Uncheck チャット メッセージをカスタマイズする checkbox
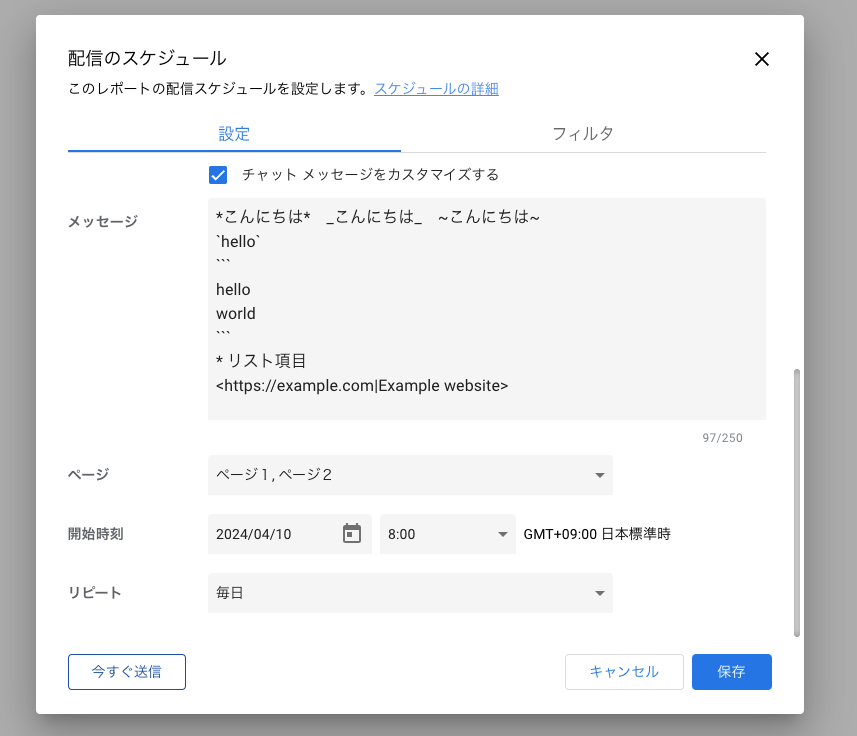This screenshot has width=857, height=736. coord(218,175)
